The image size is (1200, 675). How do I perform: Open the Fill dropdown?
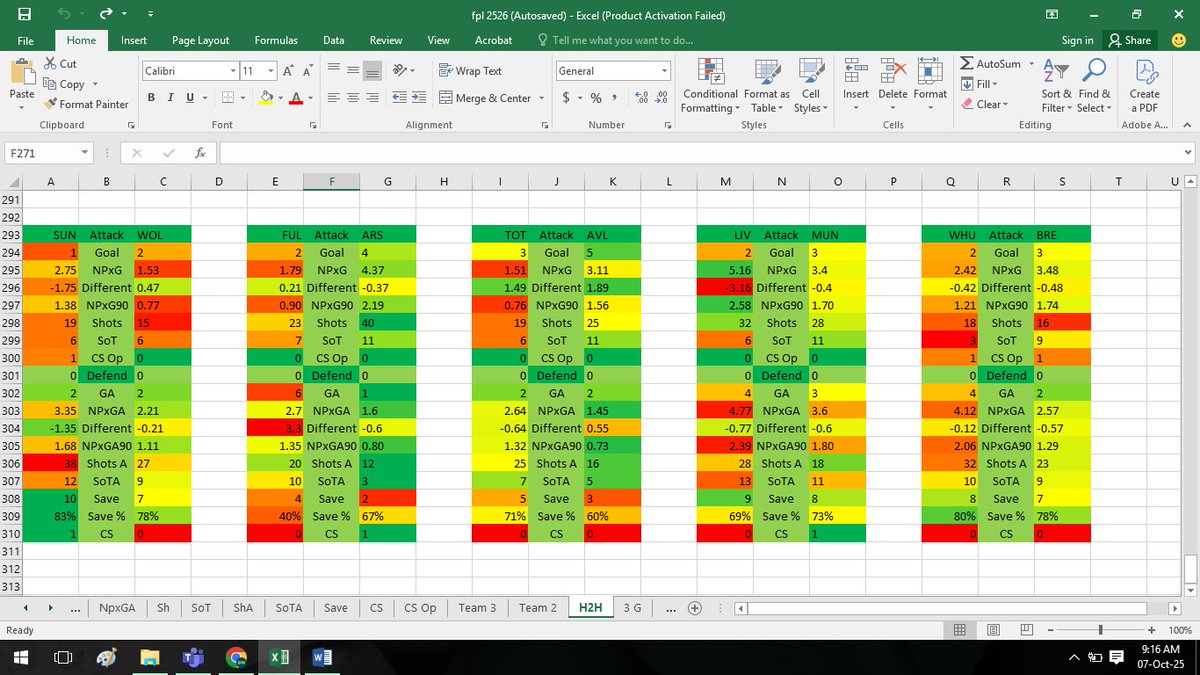click(979, 84)
